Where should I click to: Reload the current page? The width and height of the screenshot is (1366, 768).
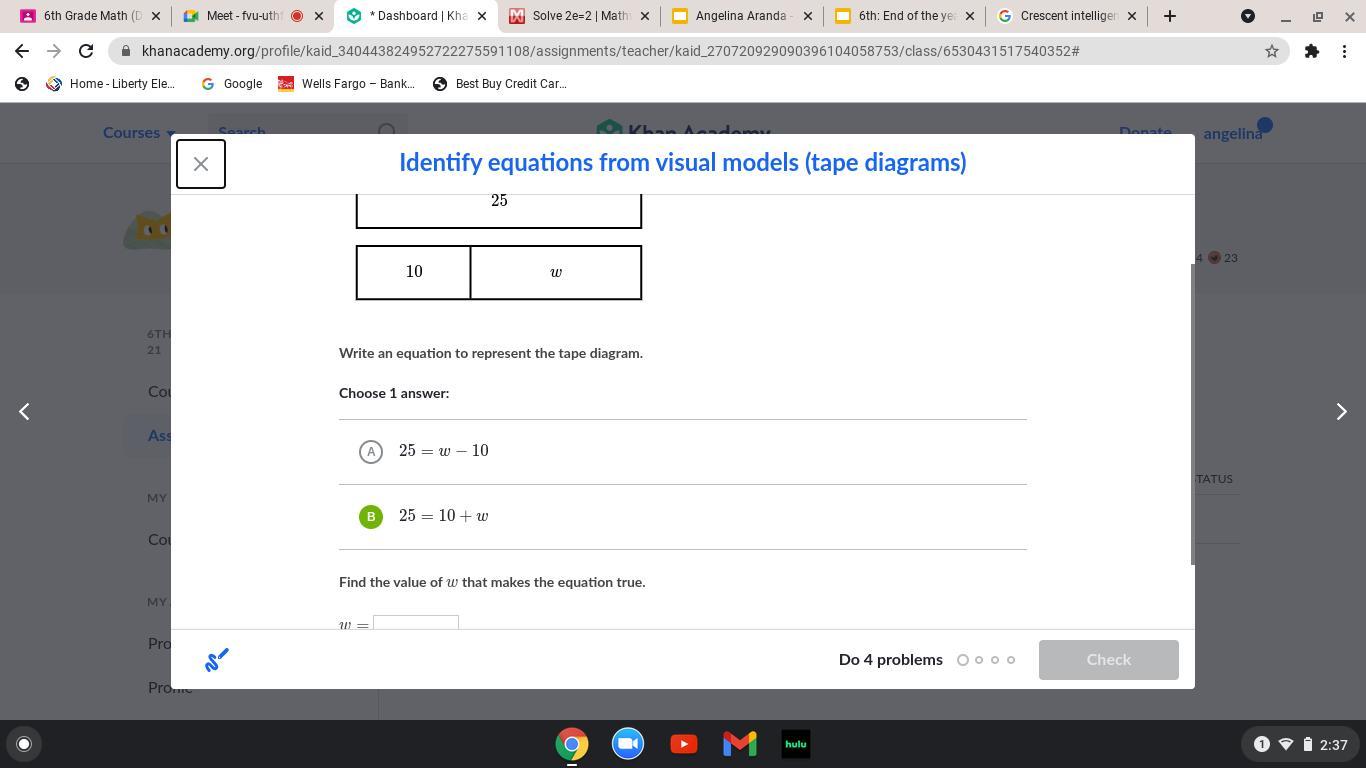86,51
